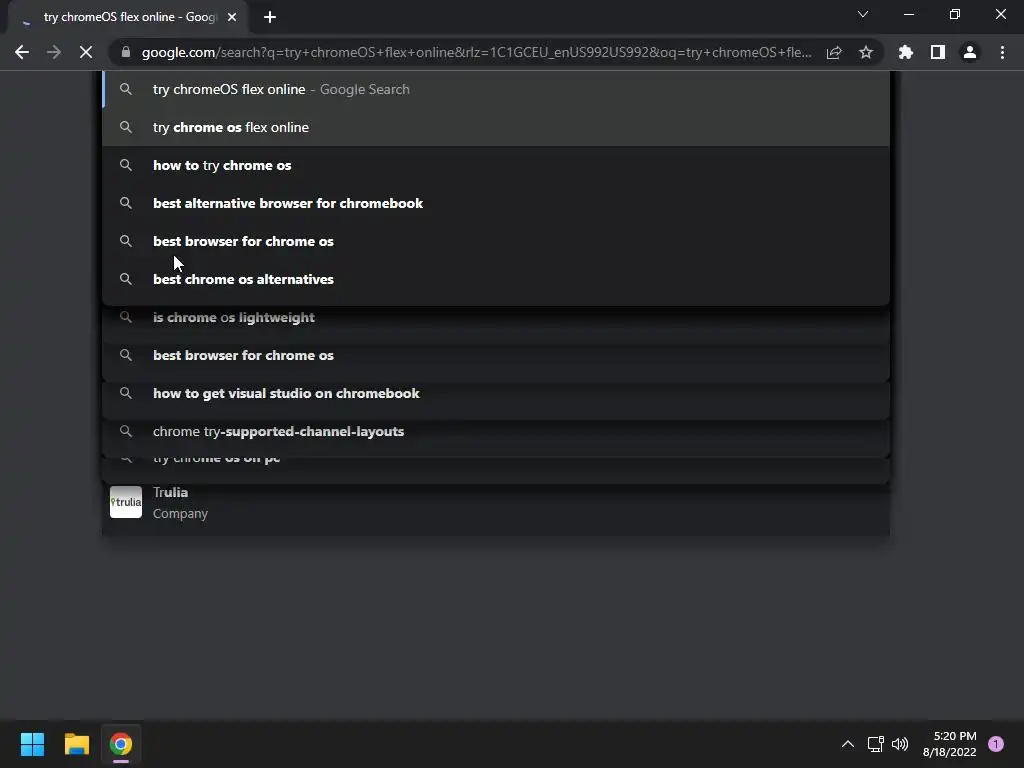This screenshot has width=1024, height=768.
Task: Open the volume speaker icon
Action: [900, 744]
